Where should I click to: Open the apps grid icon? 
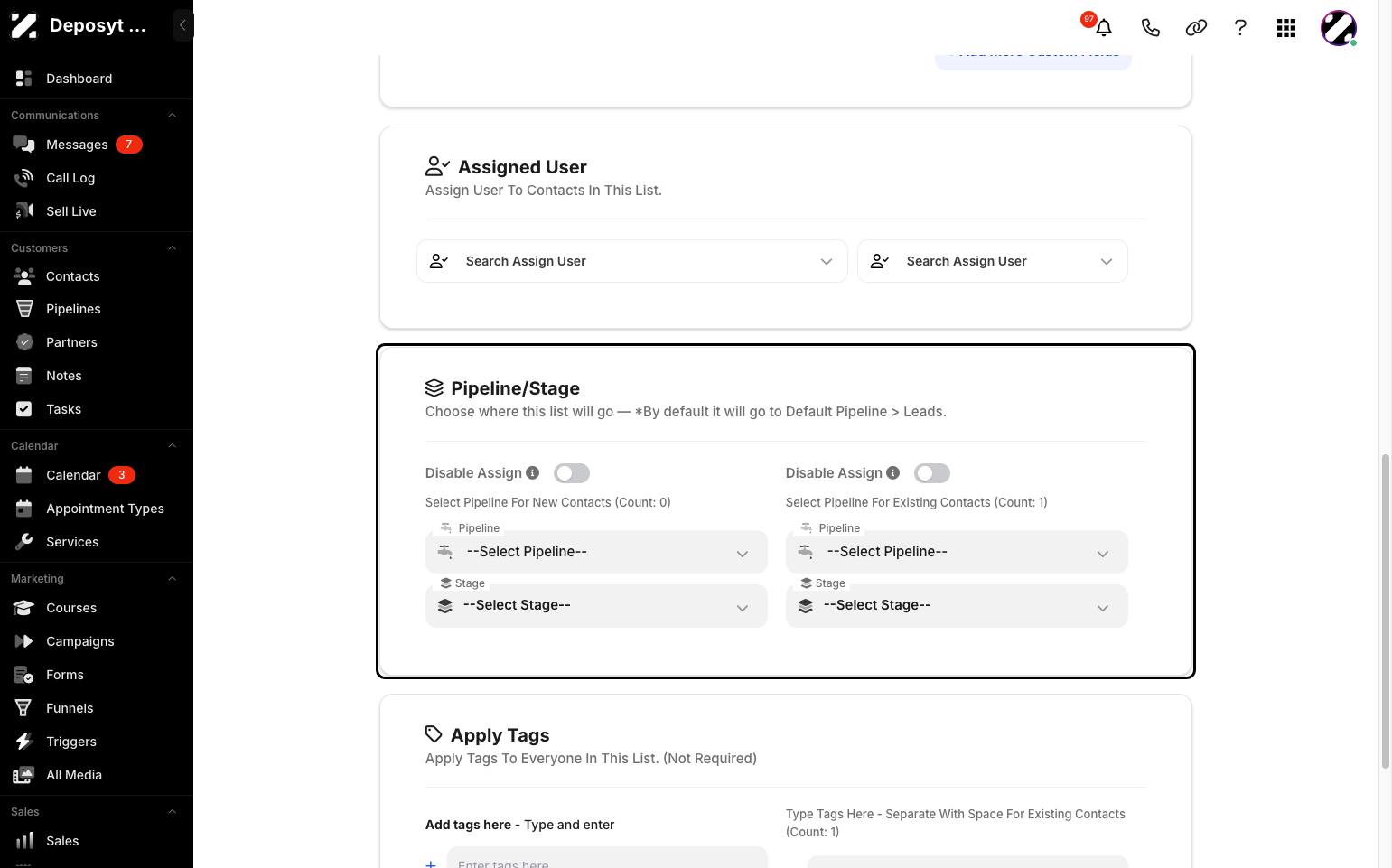pos(1286,28)
